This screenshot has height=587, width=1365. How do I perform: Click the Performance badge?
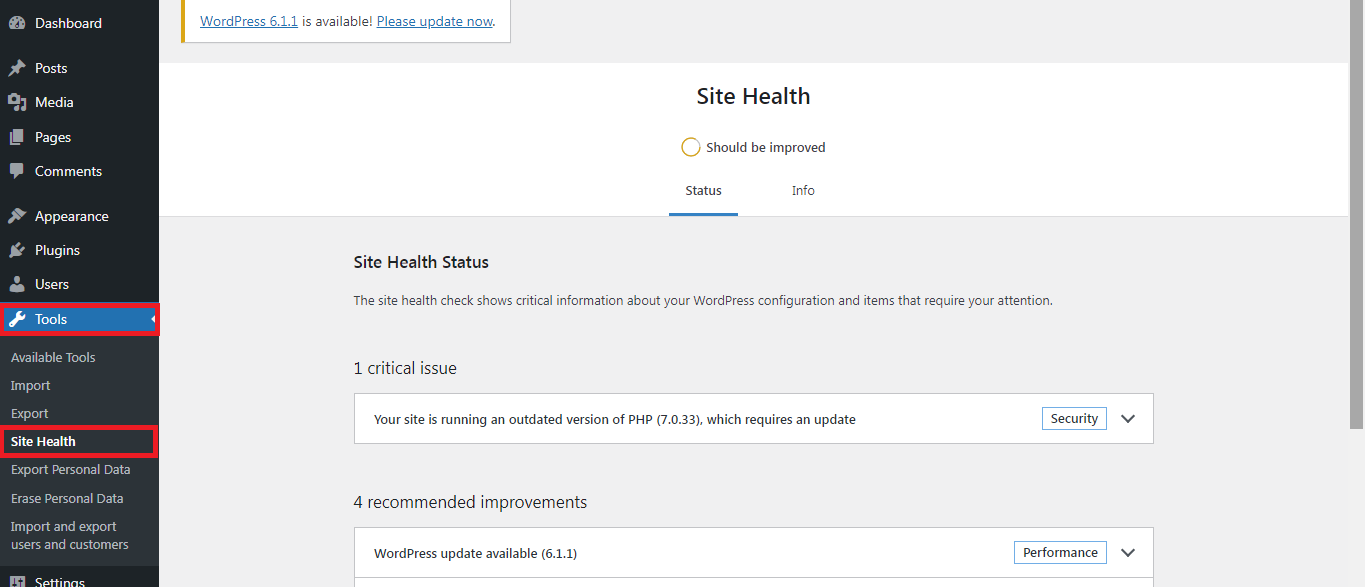coord(1060,552)
